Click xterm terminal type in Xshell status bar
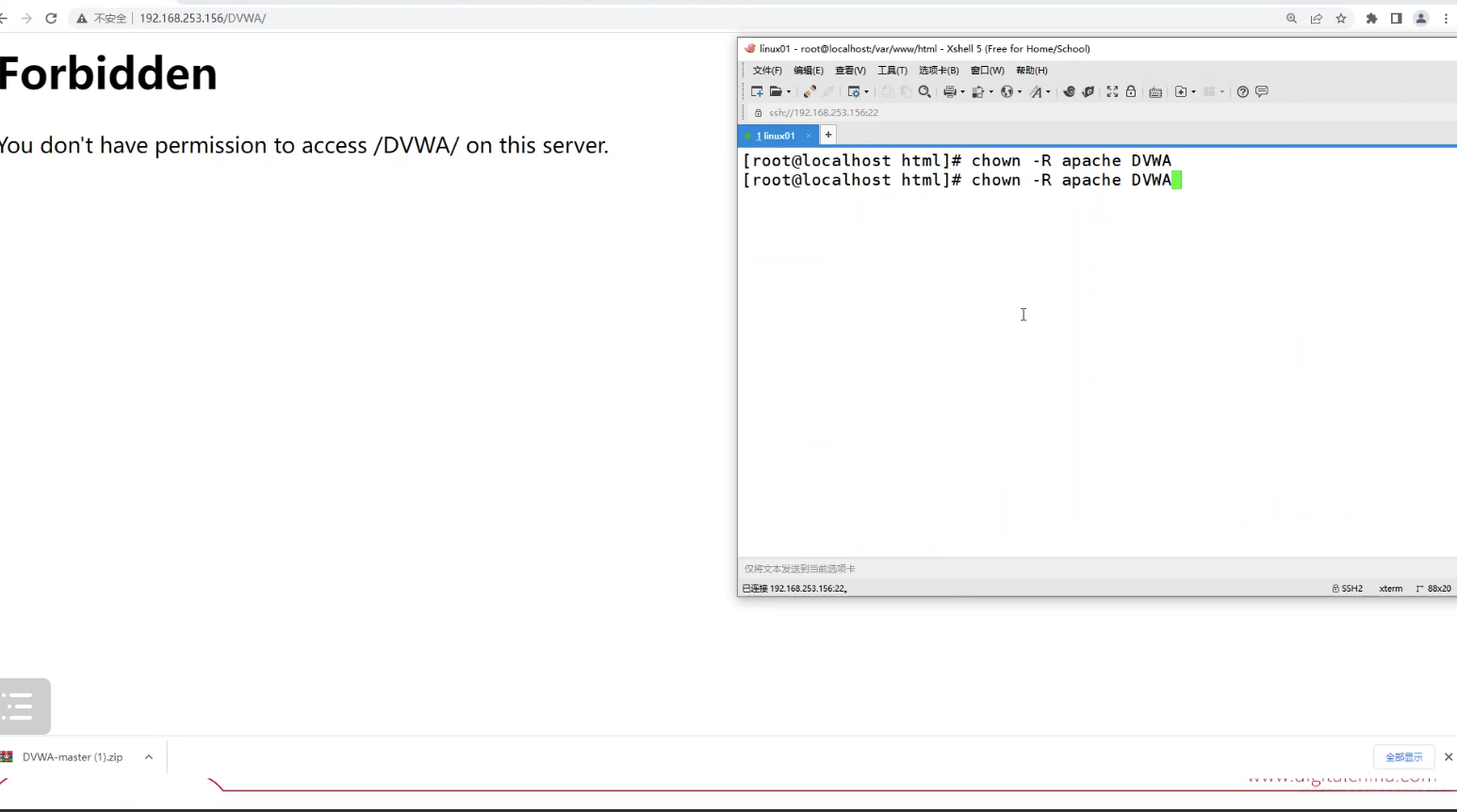1457x812 pixels. [x=1391, y=589]
